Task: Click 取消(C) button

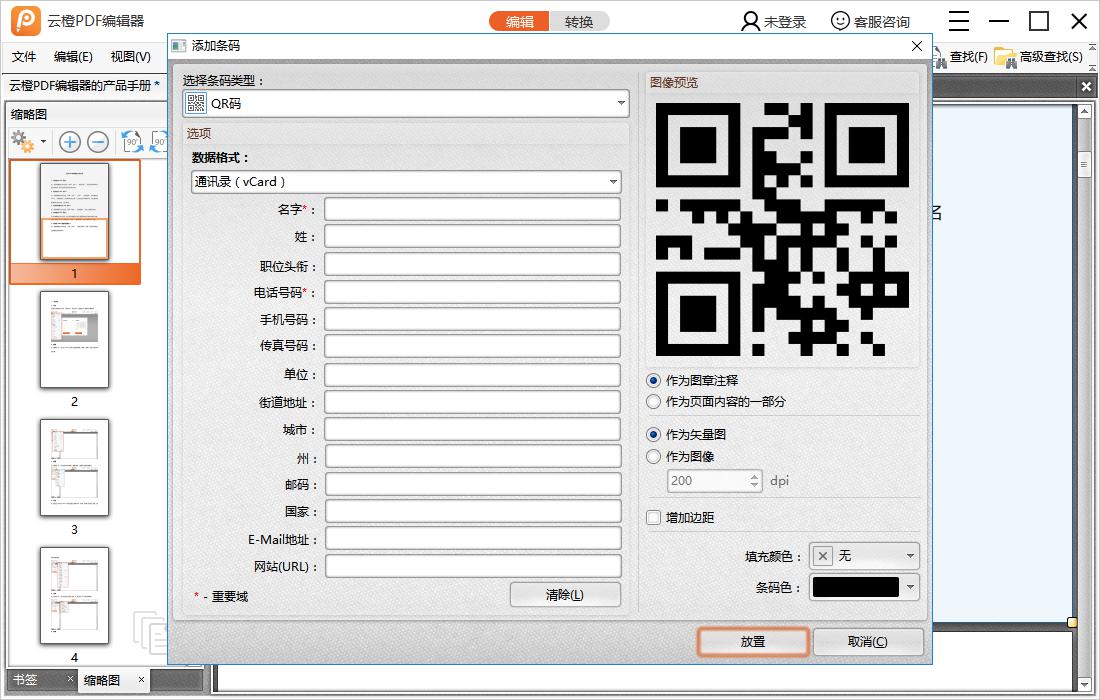Action: 868,641
